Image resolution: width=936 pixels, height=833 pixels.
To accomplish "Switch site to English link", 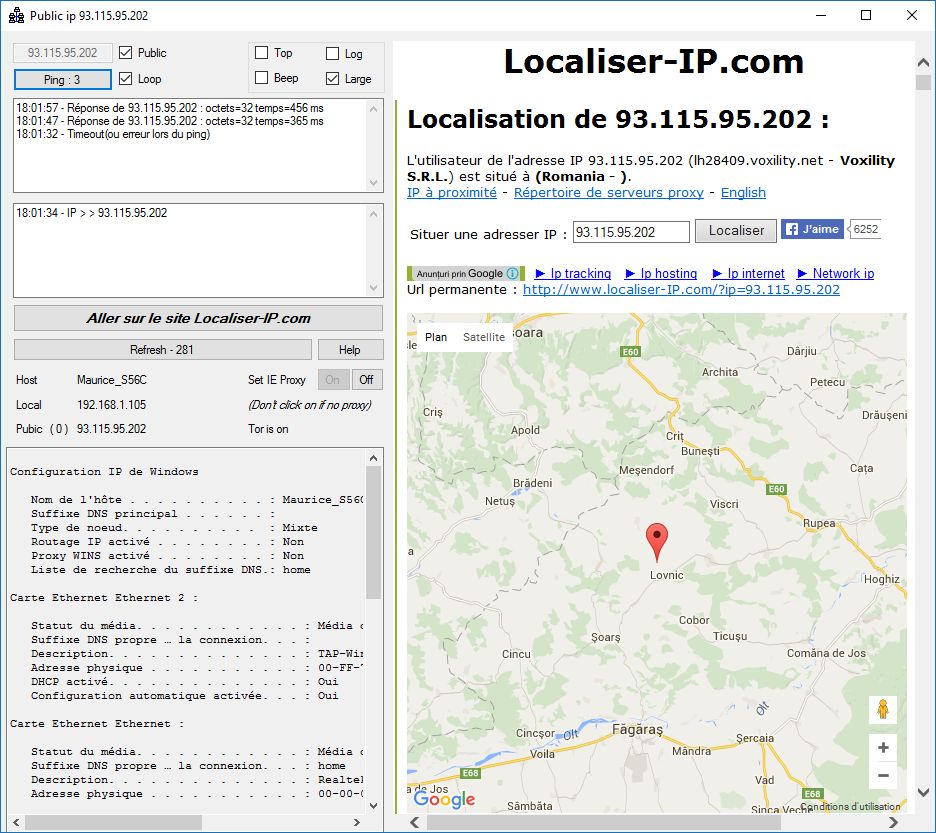I will (743, 192).
